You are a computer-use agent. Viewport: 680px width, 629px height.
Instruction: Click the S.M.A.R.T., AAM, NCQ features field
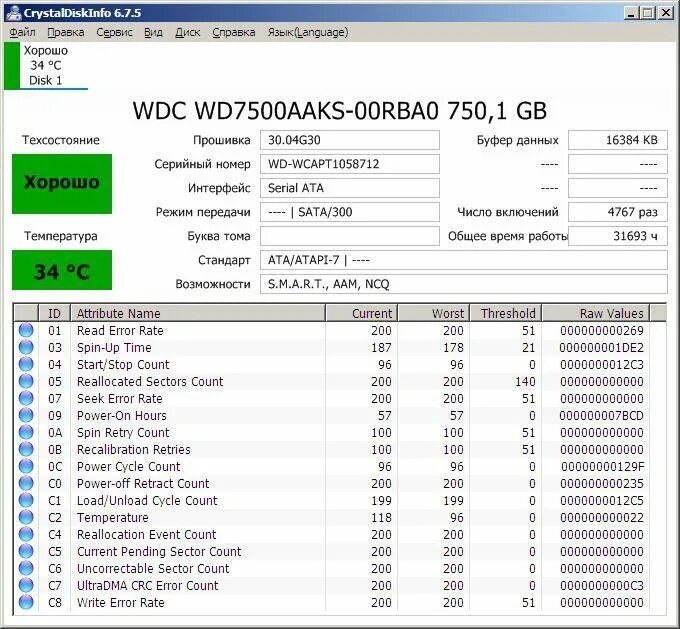click(464, 284)
